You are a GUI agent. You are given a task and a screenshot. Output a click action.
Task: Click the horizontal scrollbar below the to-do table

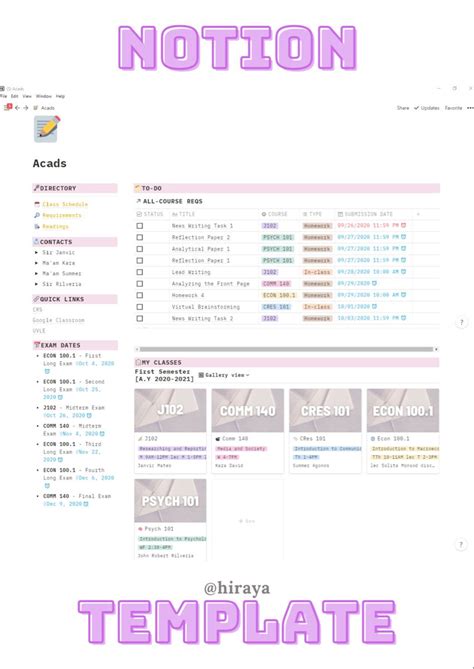pos(286,349)
